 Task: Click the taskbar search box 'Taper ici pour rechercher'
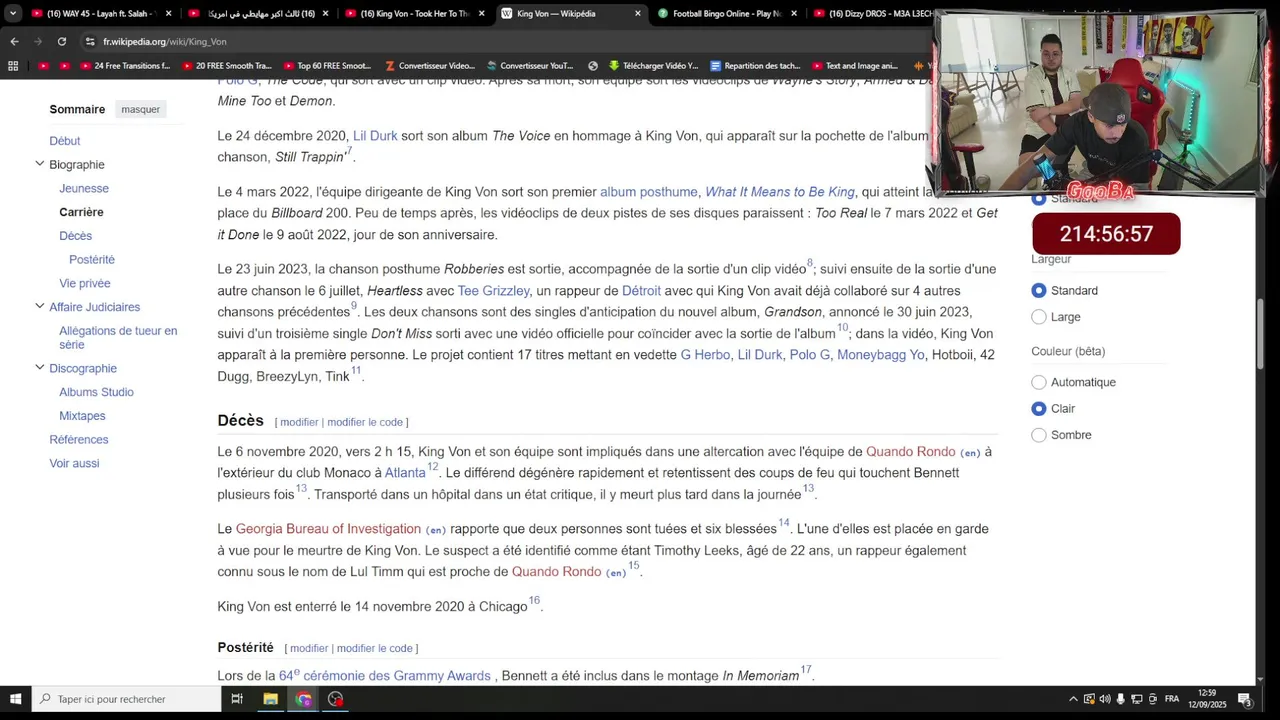pos(126,699)
